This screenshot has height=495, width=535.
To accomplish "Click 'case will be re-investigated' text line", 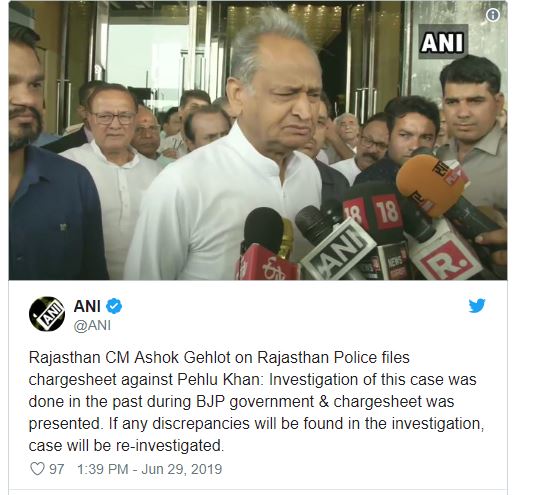I will point(126,445).
